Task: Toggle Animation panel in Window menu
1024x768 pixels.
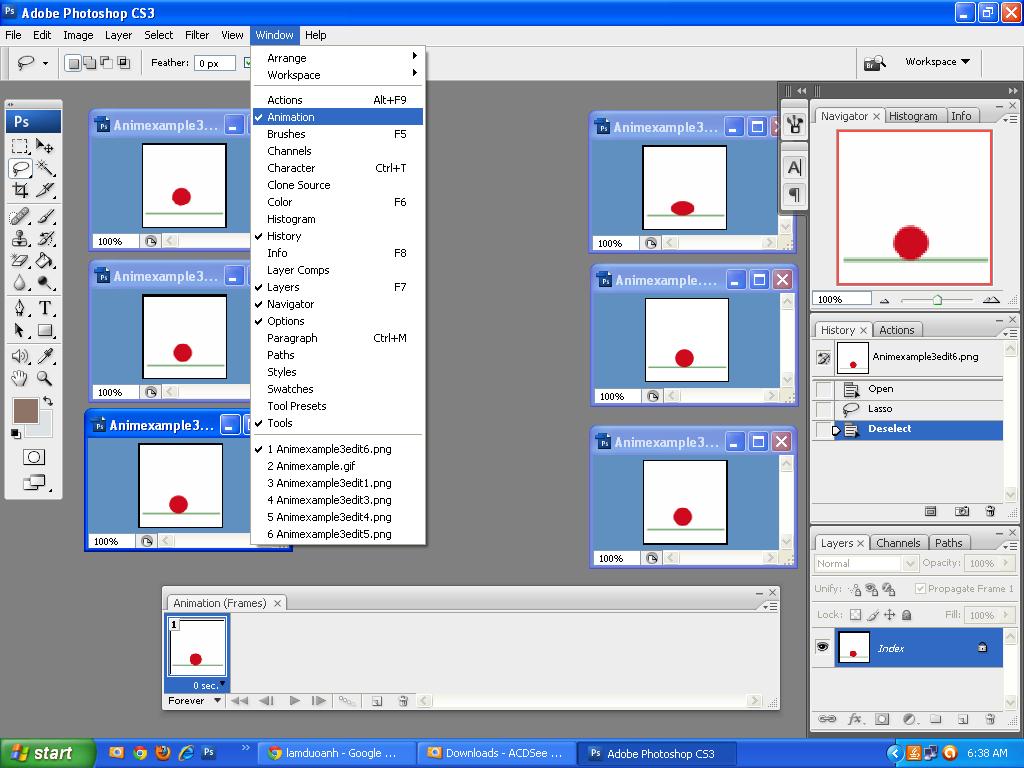Action: coord(338,117)
